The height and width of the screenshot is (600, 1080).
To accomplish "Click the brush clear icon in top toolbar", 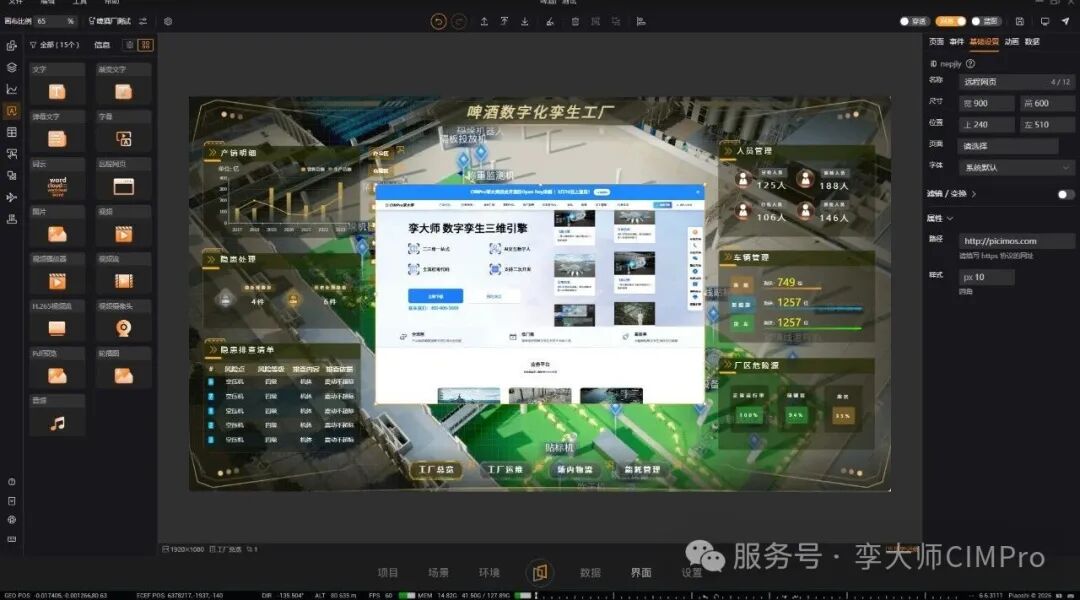I will [x=550, y=21].
